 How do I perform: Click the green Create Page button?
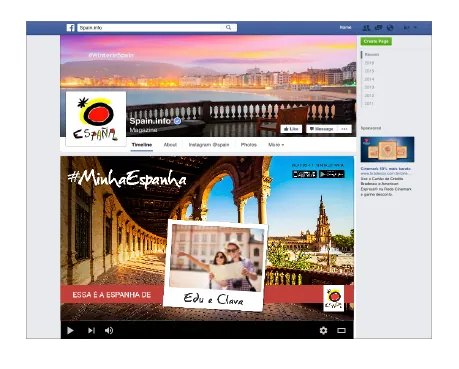(x=376, y=41)
